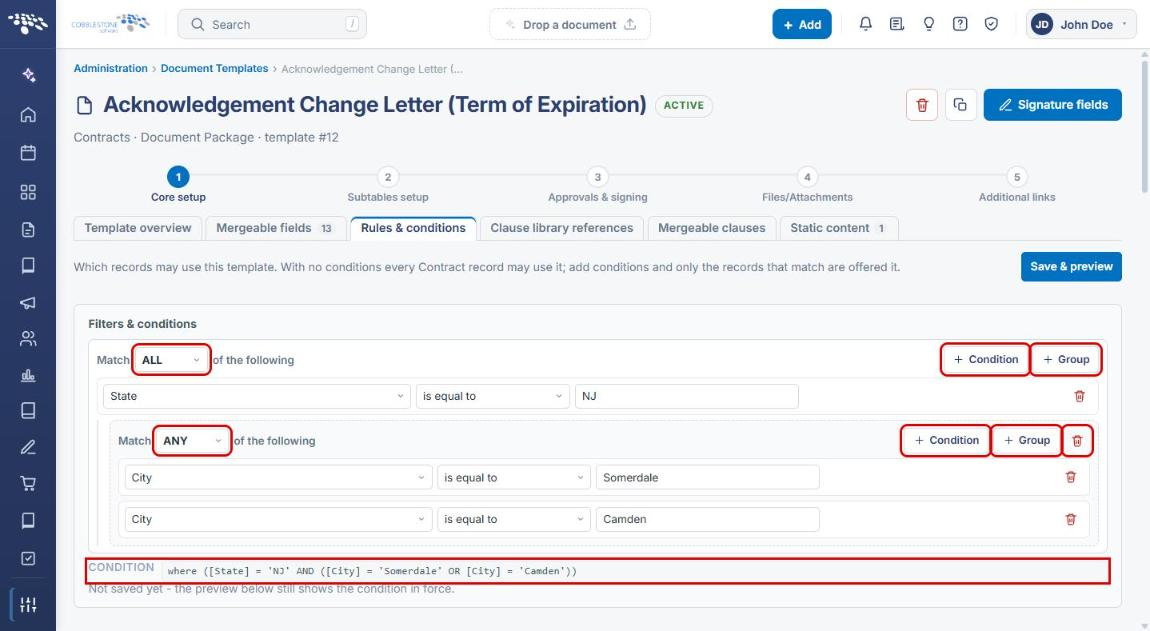This screenshot has height=631, width=1150.
Task: Go to step 4 Files/Attachments
Action: tap(807, 185)
